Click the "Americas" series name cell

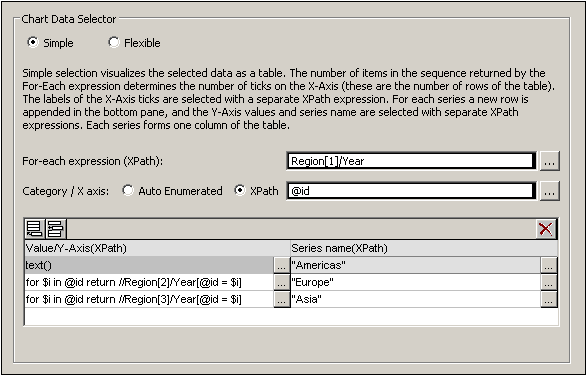pos(416,265)
